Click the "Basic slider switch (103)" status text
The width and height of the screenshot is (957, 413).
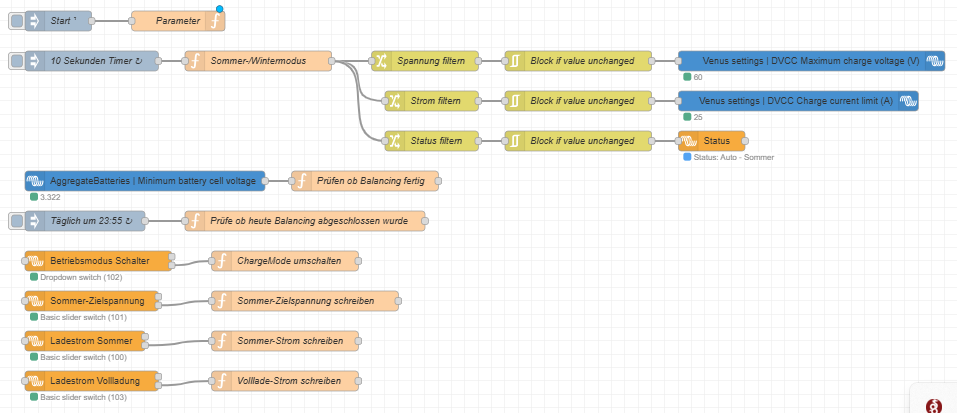pyautogui.click(x=83, y=397)
